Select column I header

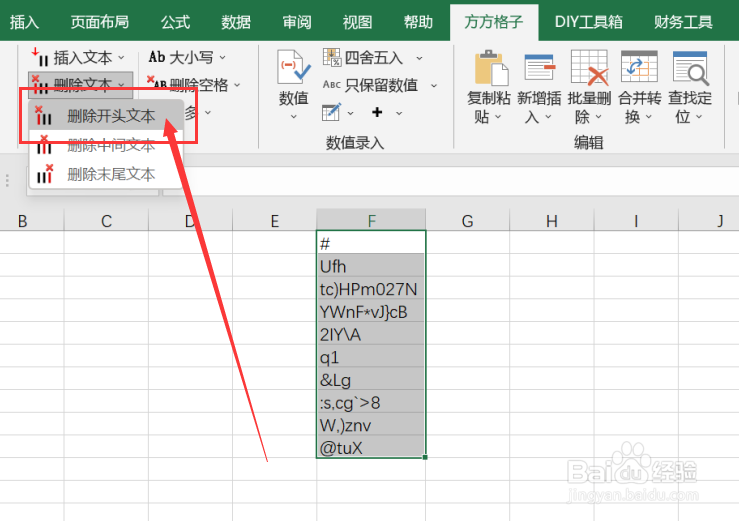pos(636,220)
